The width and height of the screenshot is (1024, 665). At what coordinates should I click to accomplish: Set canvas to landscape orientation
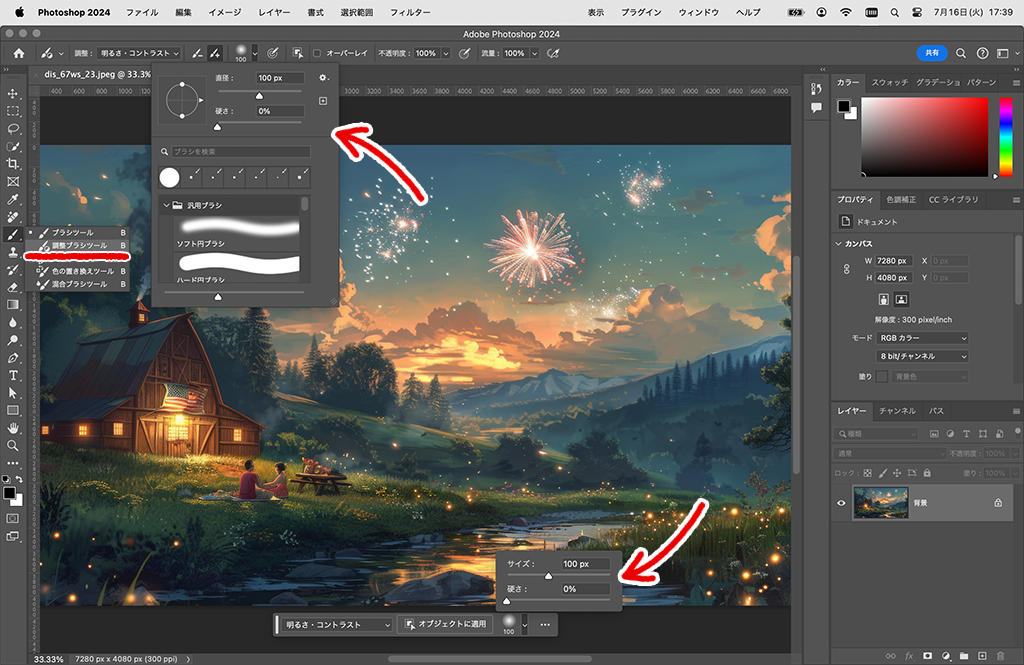pyautogui.click(x=901, y=299)
